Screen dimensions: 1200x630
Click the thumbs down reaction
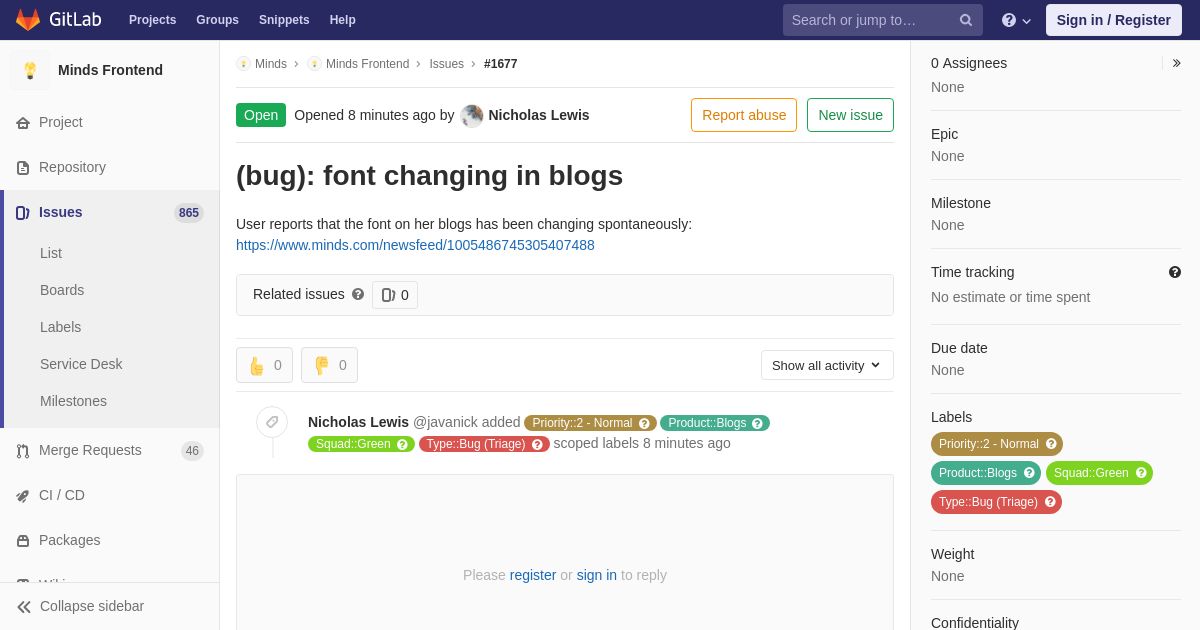(329, 365)
